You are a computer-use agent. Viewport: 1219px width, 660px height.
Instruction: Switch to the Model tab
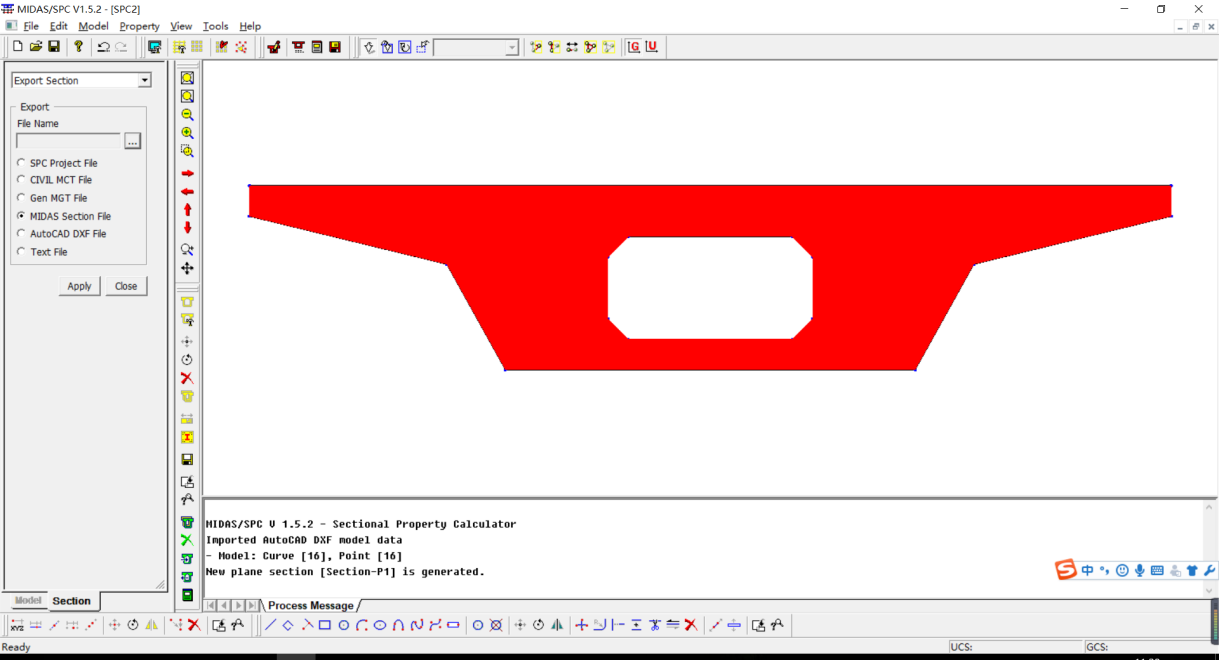coord(28,600)
